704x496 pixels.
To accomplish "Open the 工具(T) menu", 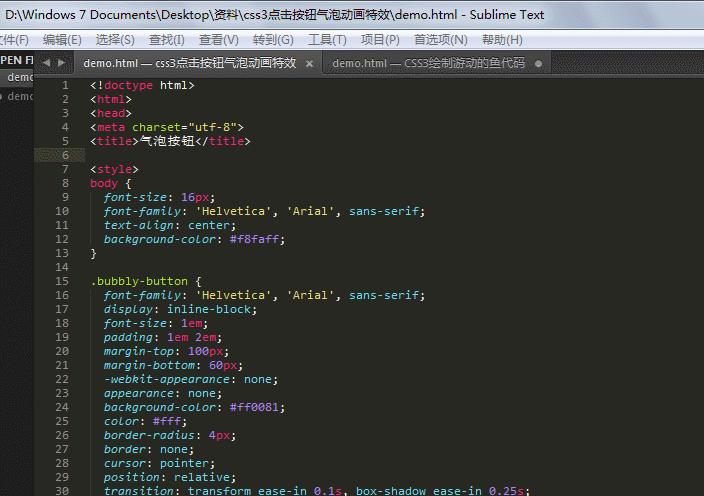I will [327, 40].
